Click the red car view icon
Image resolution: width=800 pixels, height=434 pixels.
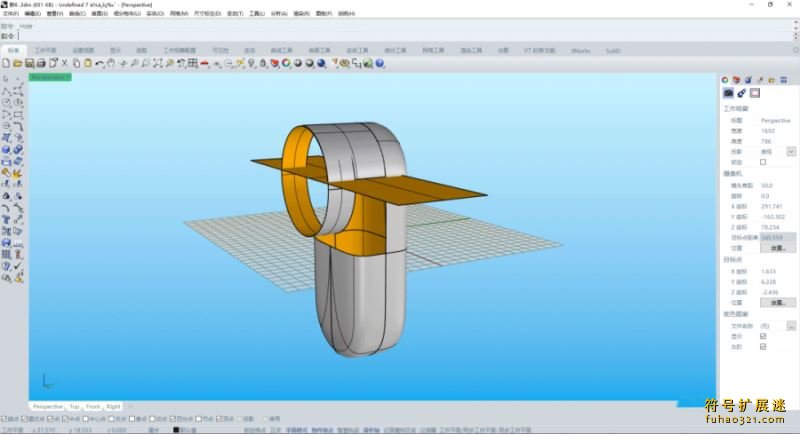[x=205, y=63]
